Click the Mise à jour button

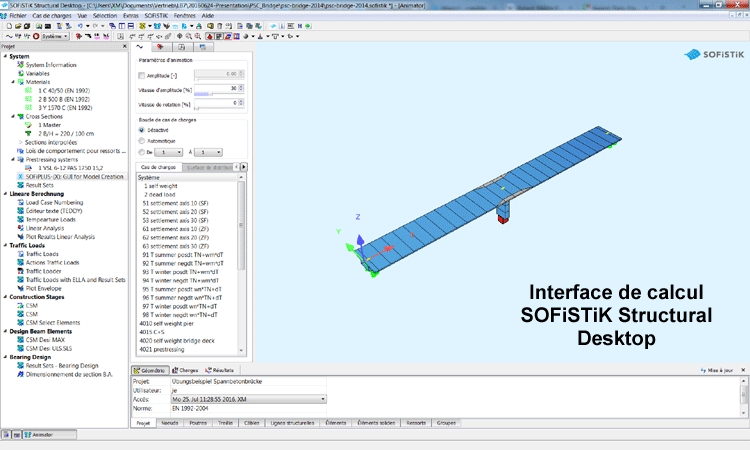[717, 370]
